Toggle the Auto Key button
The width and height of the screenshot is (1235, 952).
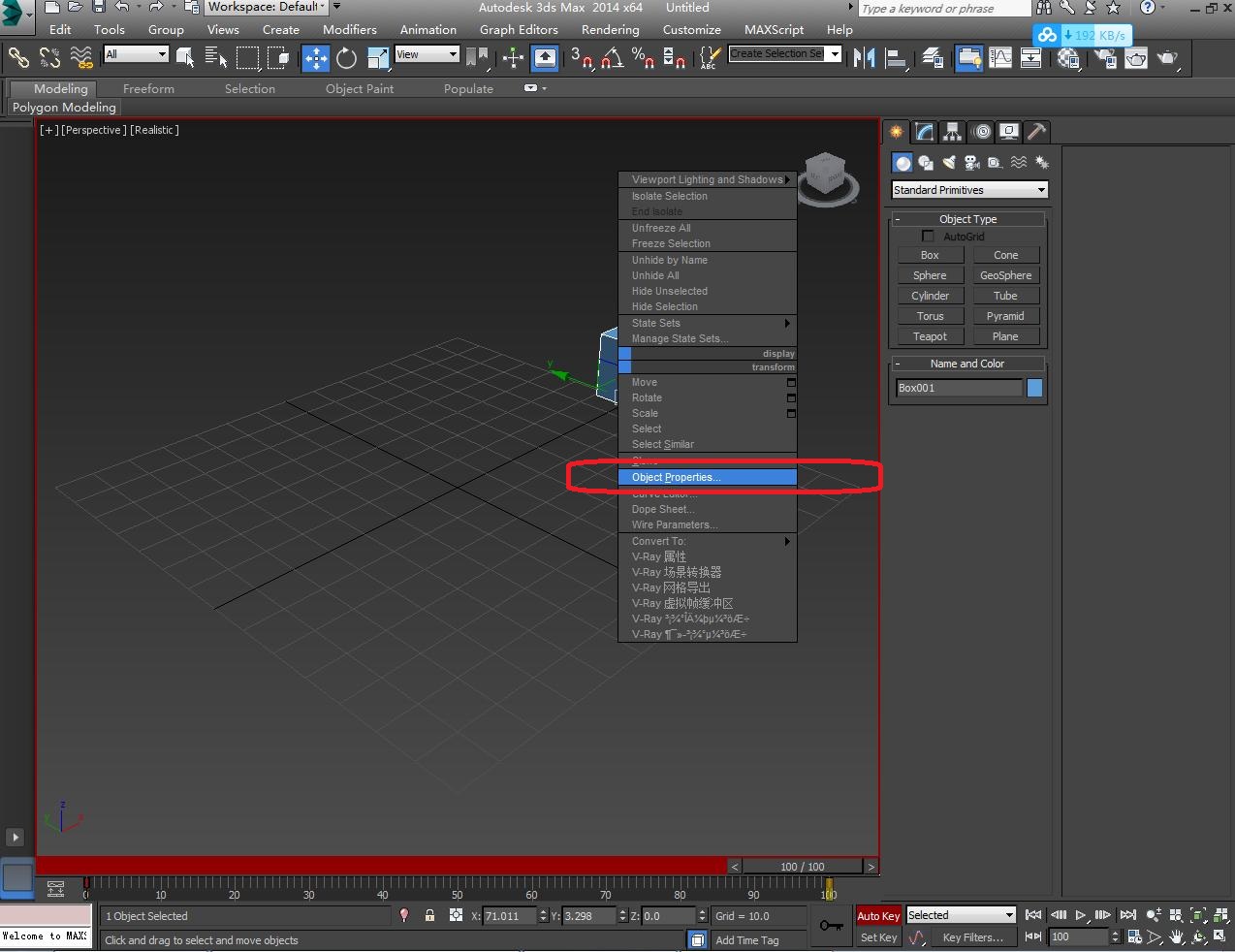click(x=878, y=916)
